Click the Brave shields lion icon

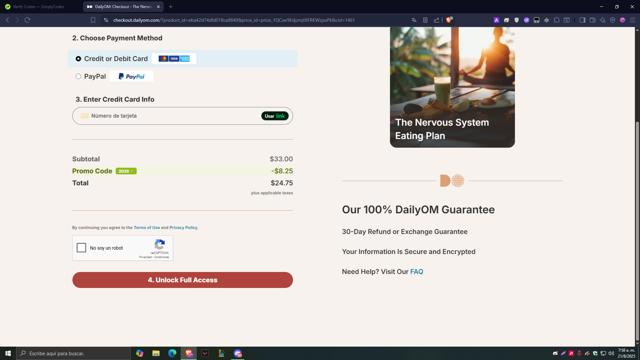point(449,20)
